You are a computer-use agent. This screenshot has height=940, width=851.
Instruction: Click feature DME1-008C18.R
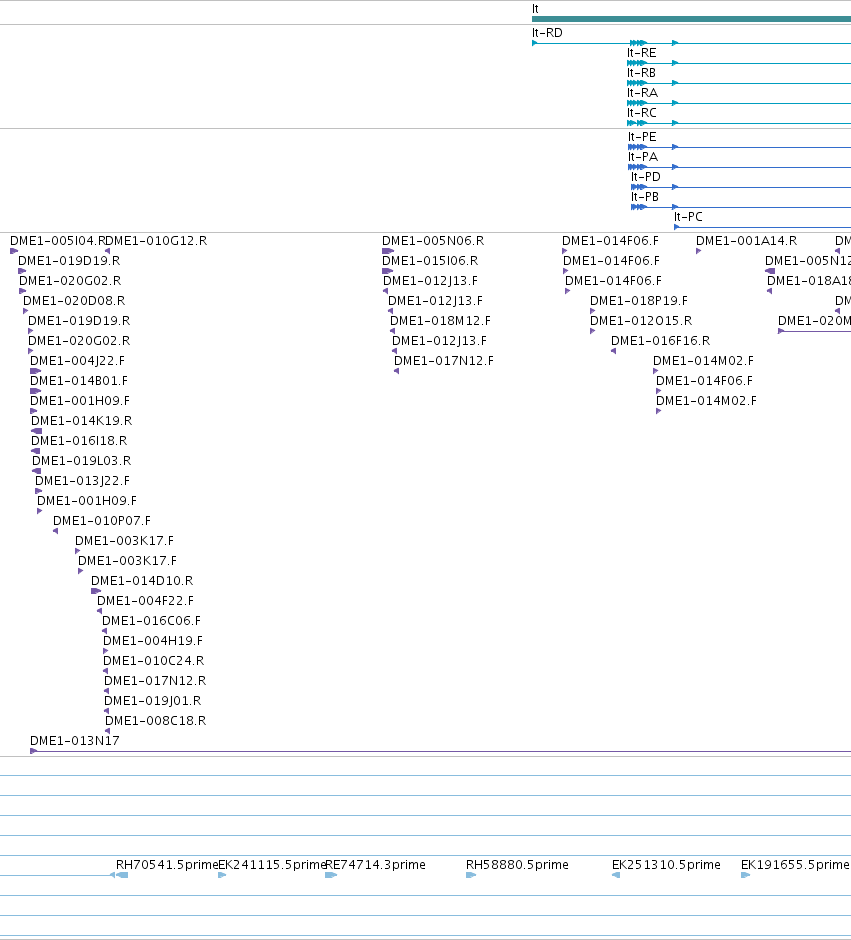pyautogui.click(x=156, y=721)
